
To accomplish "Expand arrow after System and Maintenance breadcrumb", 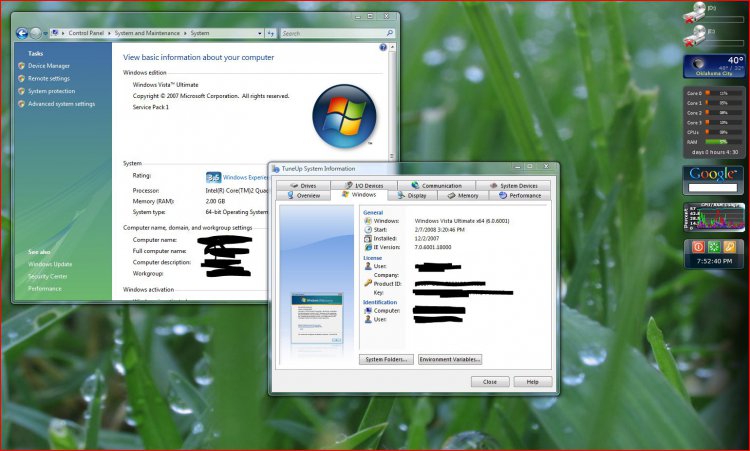I will coord(185,33).
